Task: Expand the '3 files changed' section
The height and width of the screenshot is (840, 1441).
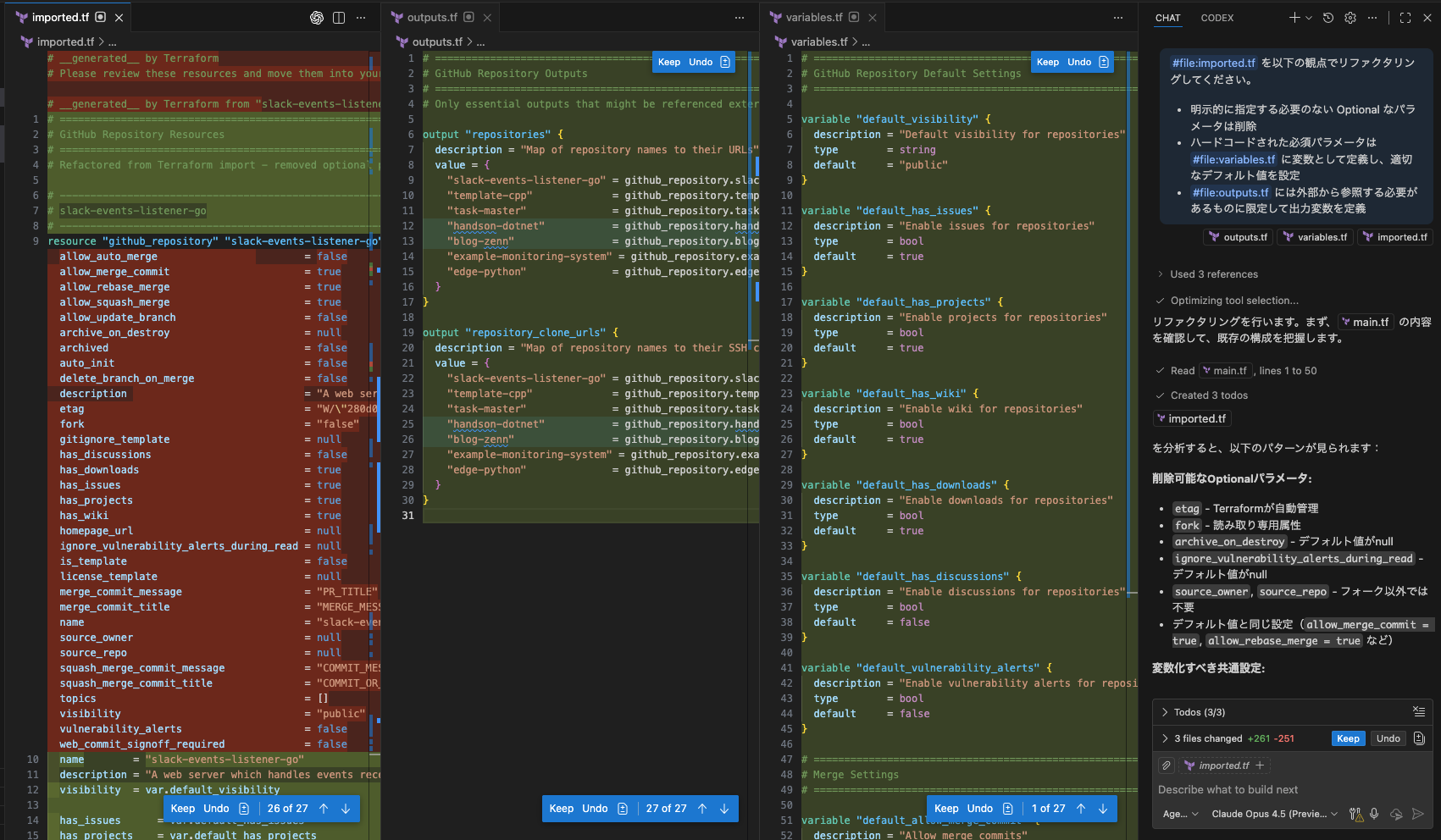Action: [1167, 738]
